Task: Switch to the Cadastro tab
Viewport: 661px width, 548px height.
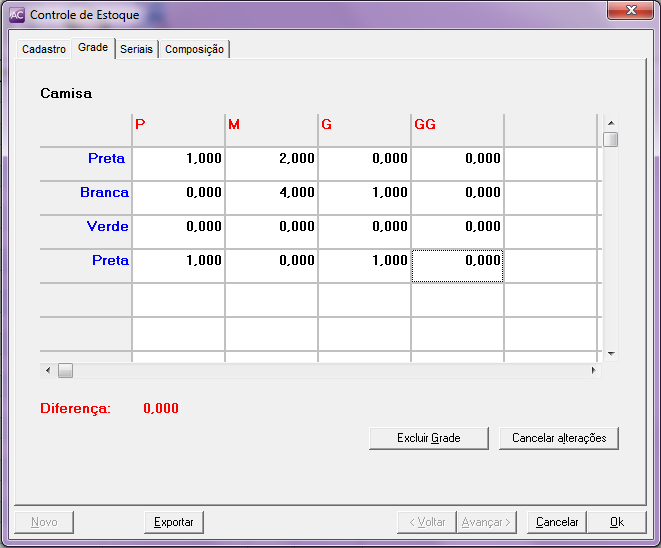Action: [44, 49]
